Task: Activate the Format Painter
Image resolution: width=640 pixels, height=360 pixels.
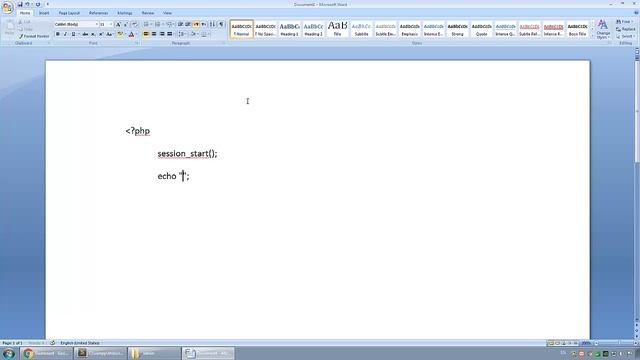Action: click(x=34, y=36)
